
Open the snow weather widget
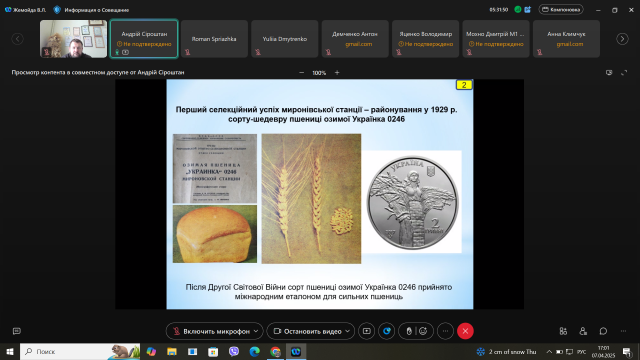pos(506,351)
